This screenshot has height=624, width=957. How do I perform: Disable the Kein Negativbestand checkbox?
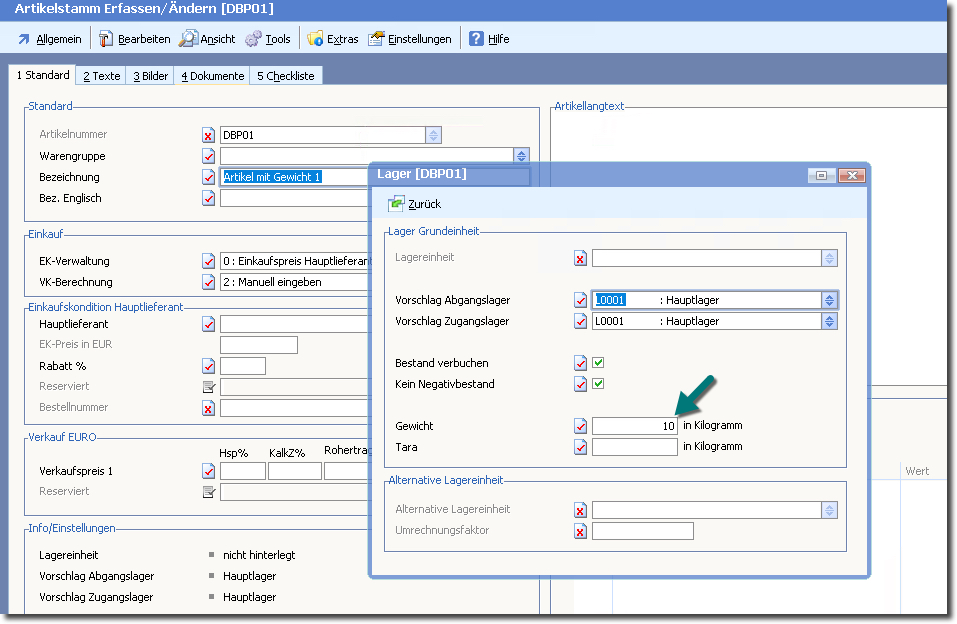click(598, 384)
